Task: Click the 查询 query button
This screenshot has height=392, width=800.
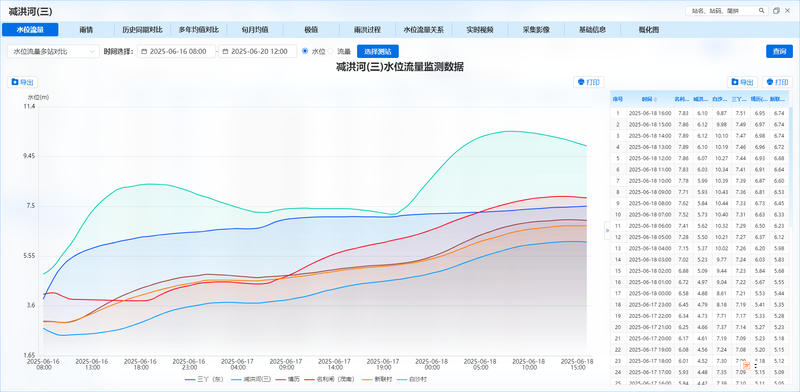Action: pos(779,51)
